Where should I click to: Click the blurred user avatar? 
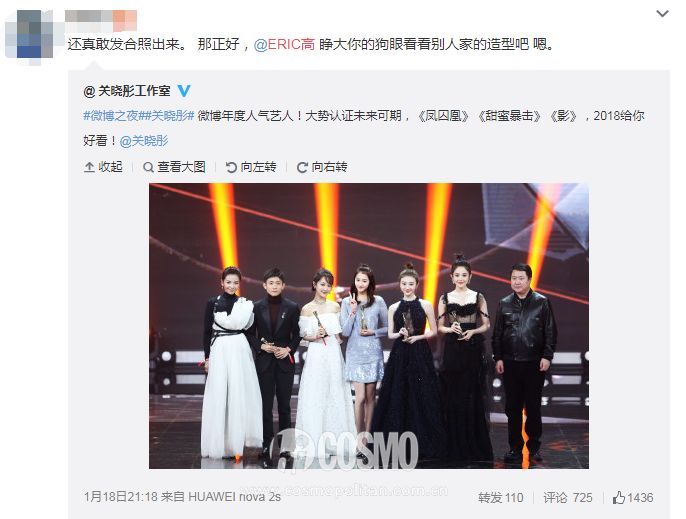click(x=29, y=36)
